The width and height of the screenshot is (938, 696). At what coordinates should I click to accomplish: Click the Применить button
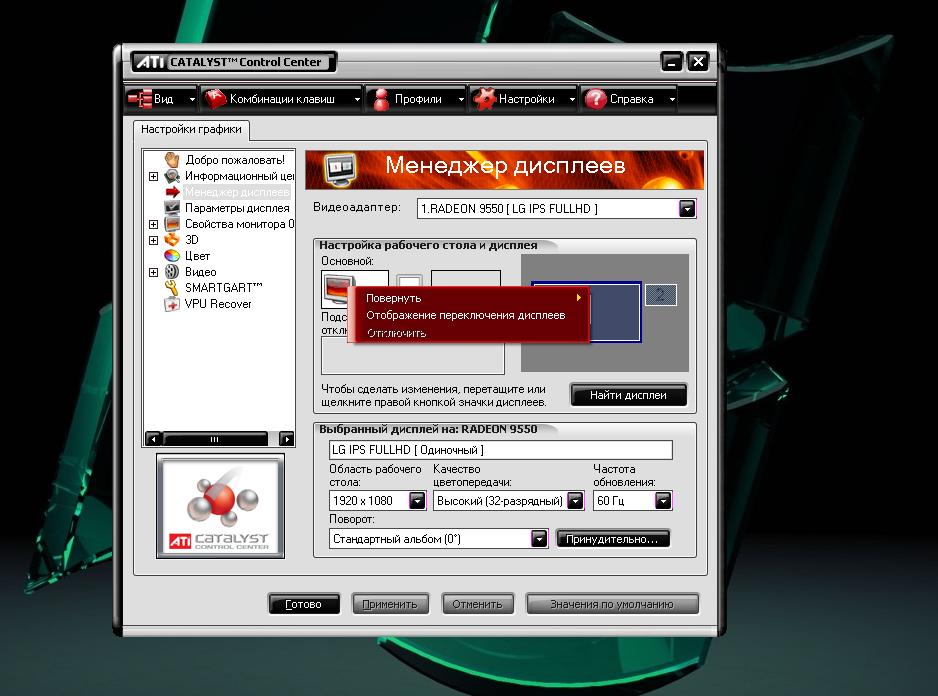click(390, 604)
